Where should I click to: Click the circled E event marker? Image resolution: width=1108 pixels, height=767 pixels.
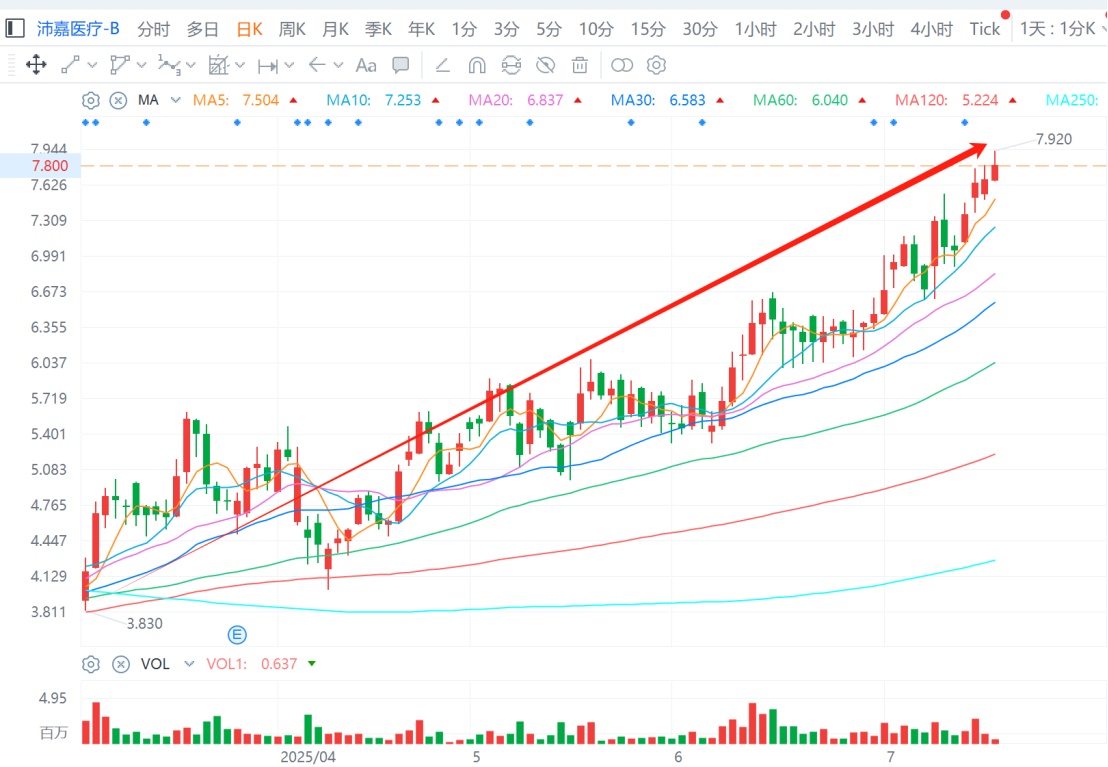[237, 635]
